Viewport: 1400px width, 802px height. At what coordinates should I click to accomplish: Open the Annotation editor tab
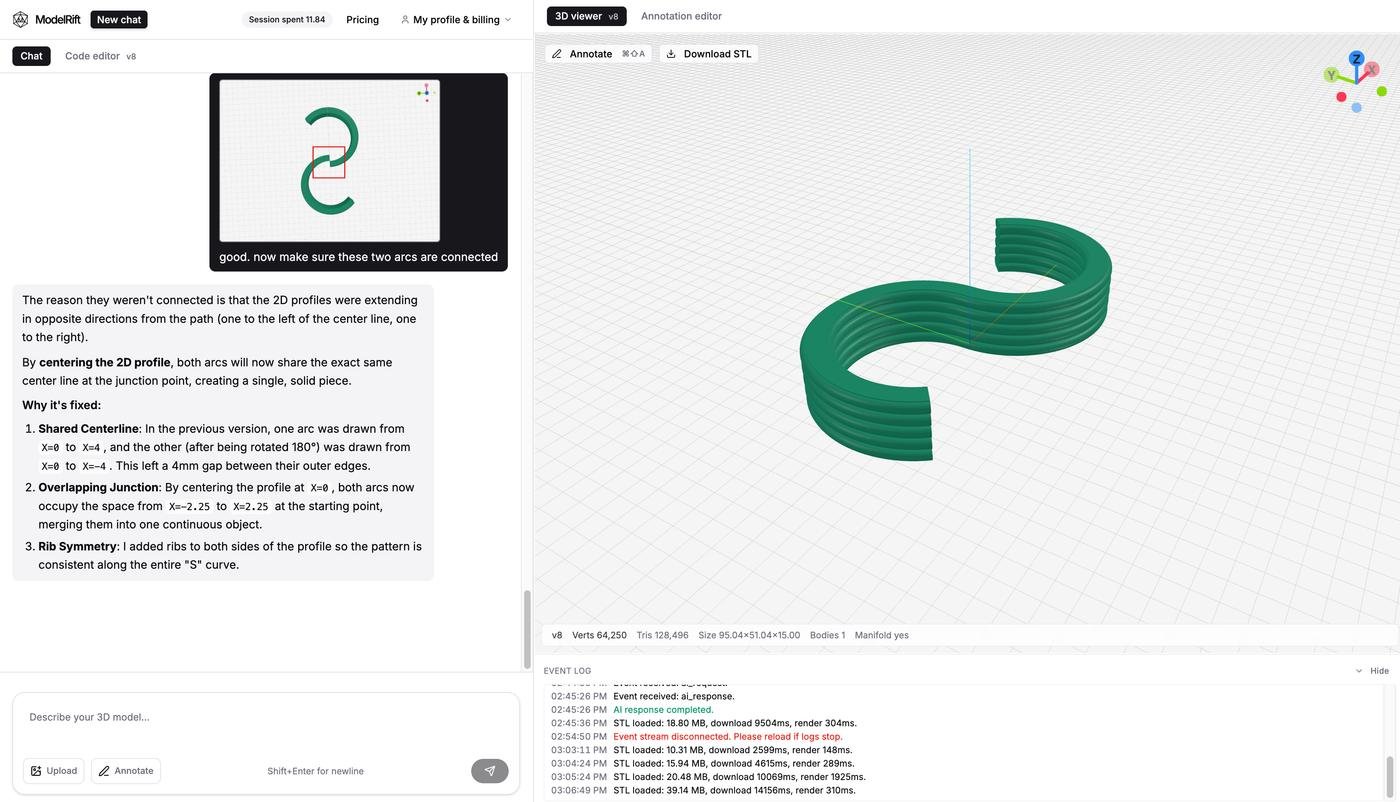(x=681, y=16)
